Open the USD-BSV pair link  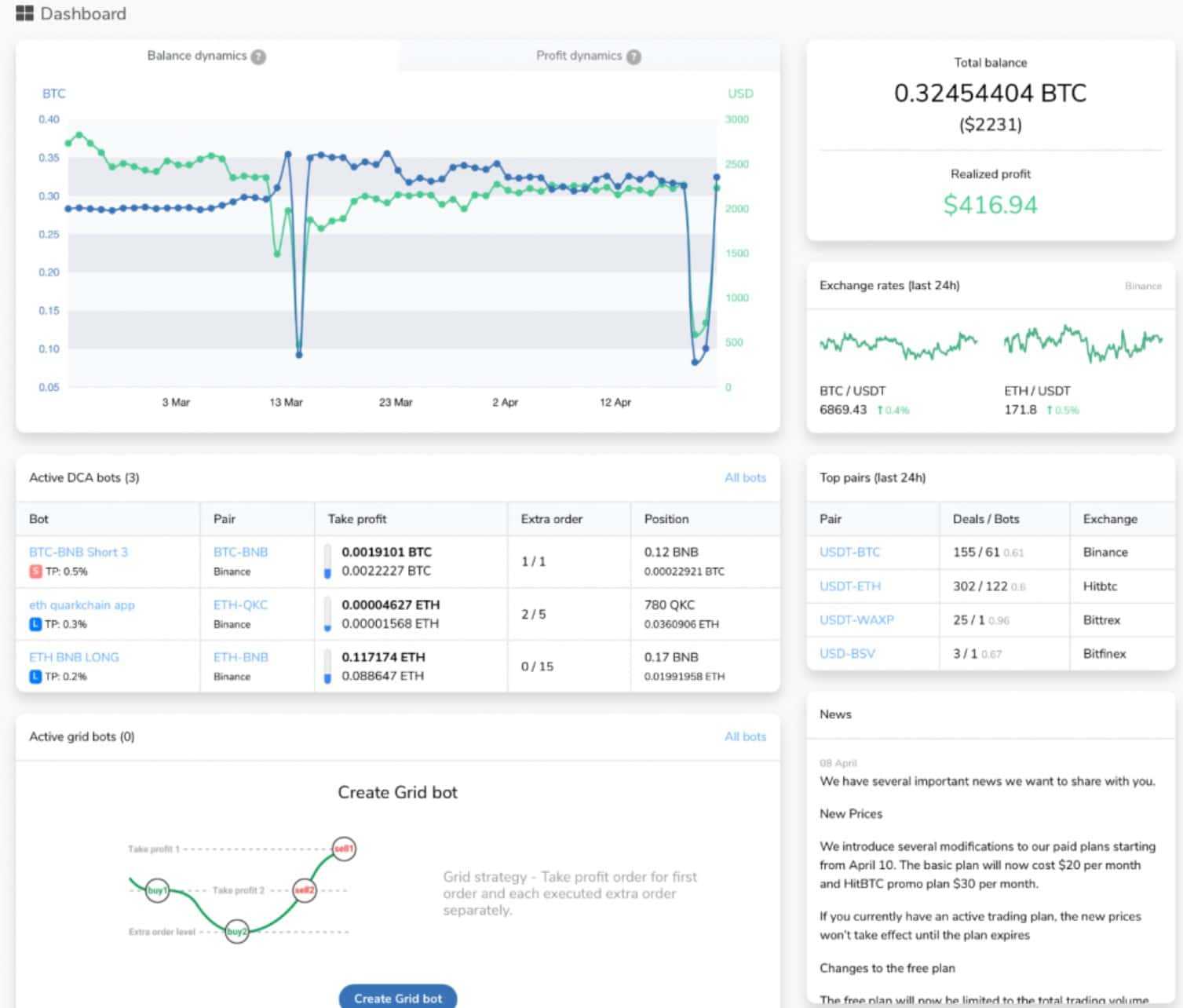[x=847, y=653]
